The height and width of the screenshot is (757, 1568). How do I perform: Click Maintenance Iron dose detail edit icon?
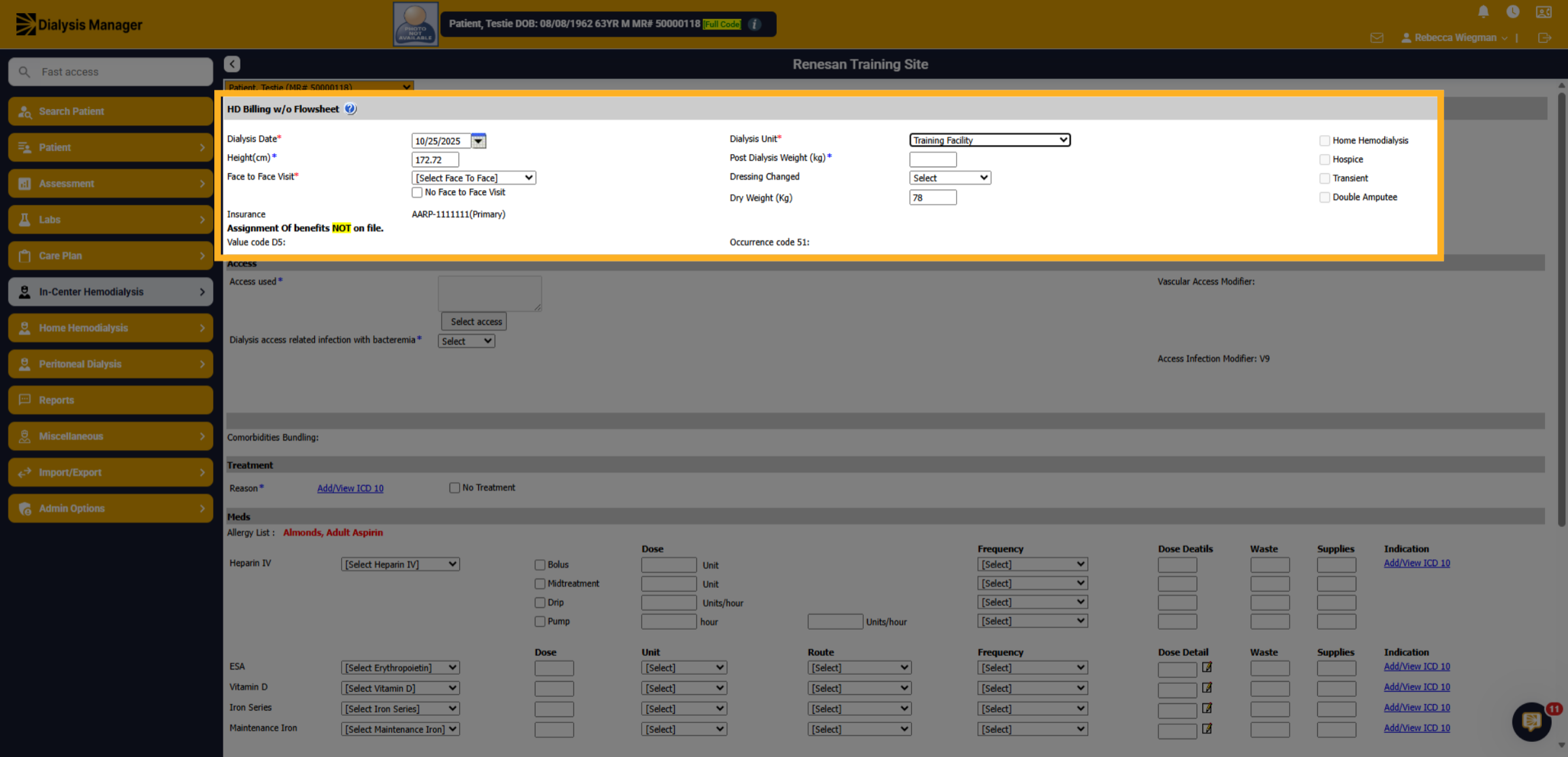point(1207,728)
